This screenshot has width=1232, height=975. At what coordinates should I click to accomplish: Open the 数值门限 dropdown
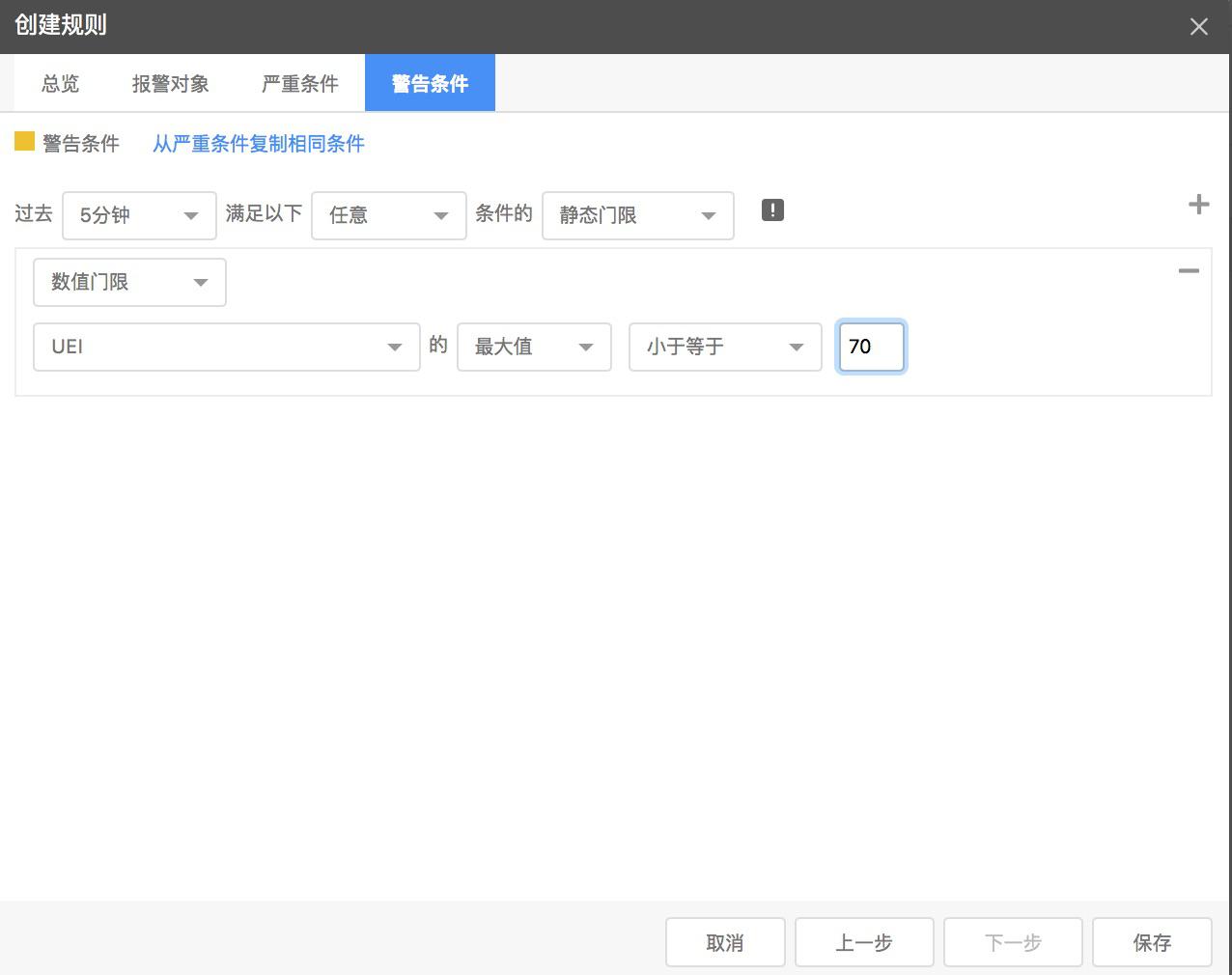pos(129,282)
